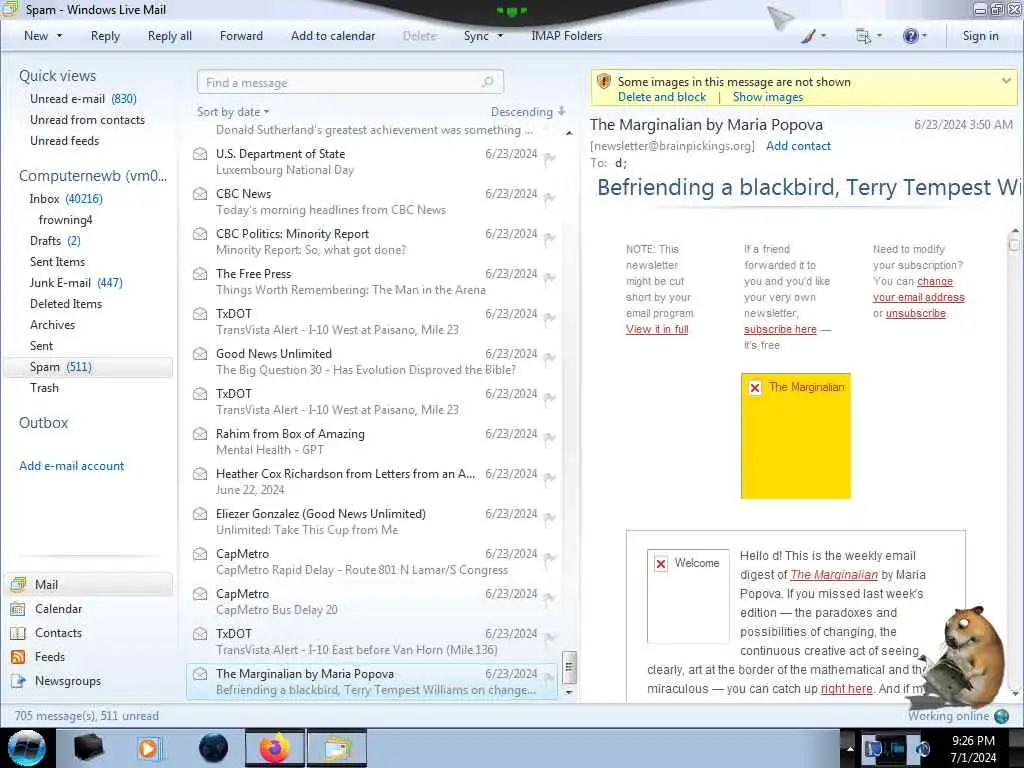Switch to Windows Live Mail taskbar button
Screen dimensions: 1024x768
336,748
